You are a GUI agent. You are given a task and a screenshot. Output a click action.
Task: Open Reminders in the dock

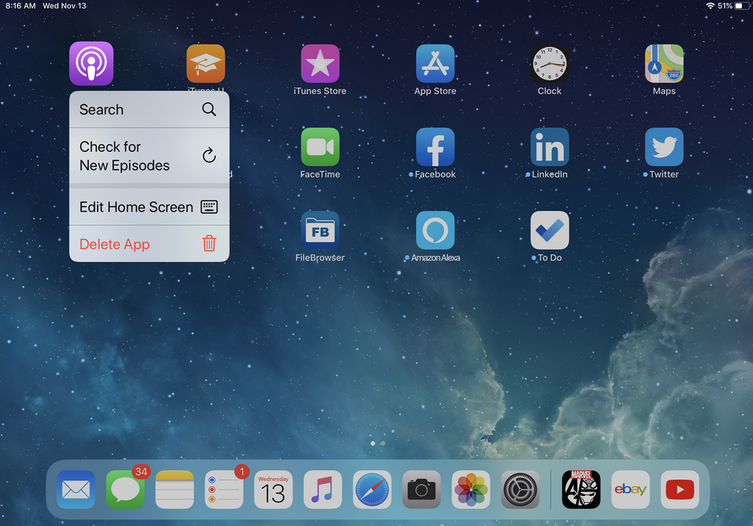(x=224, y=489)
